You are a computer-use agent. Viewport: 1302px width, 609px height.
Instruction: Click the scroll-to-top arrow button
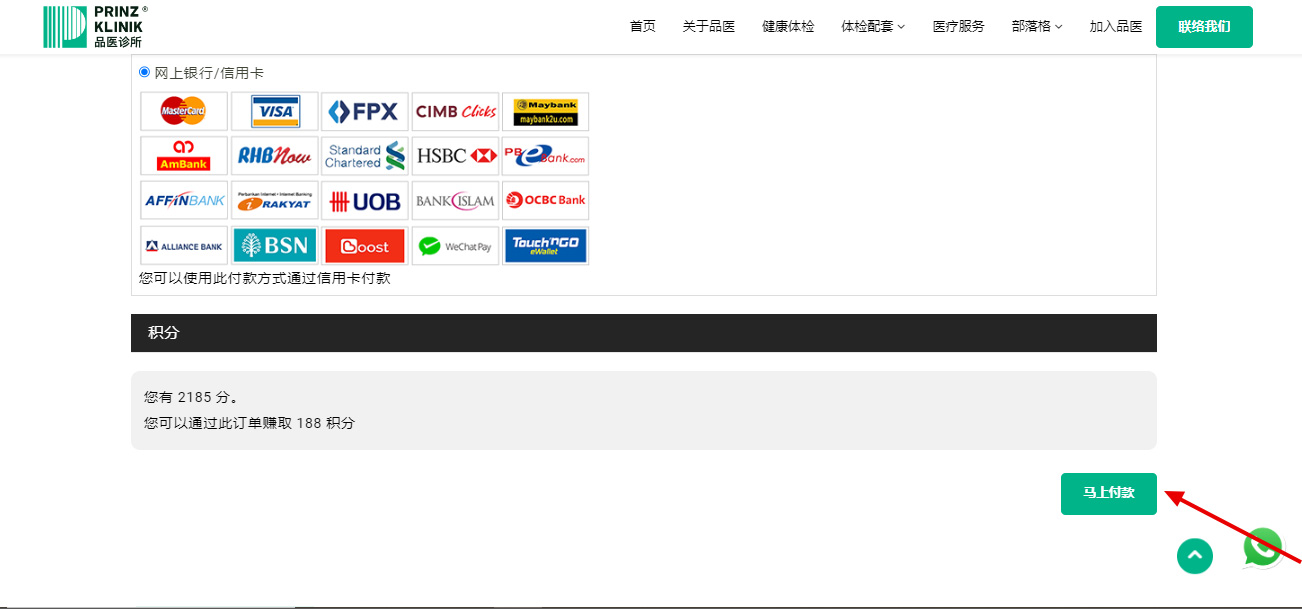[x=1195, y=556]
